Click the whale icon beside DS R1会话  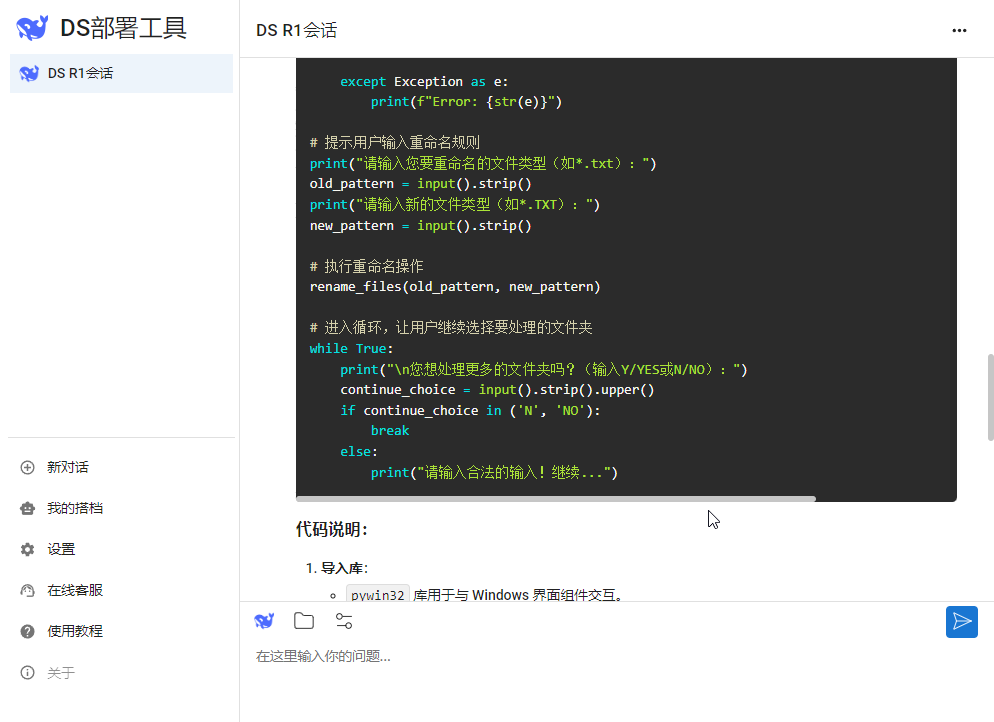(x=29, y=73)
